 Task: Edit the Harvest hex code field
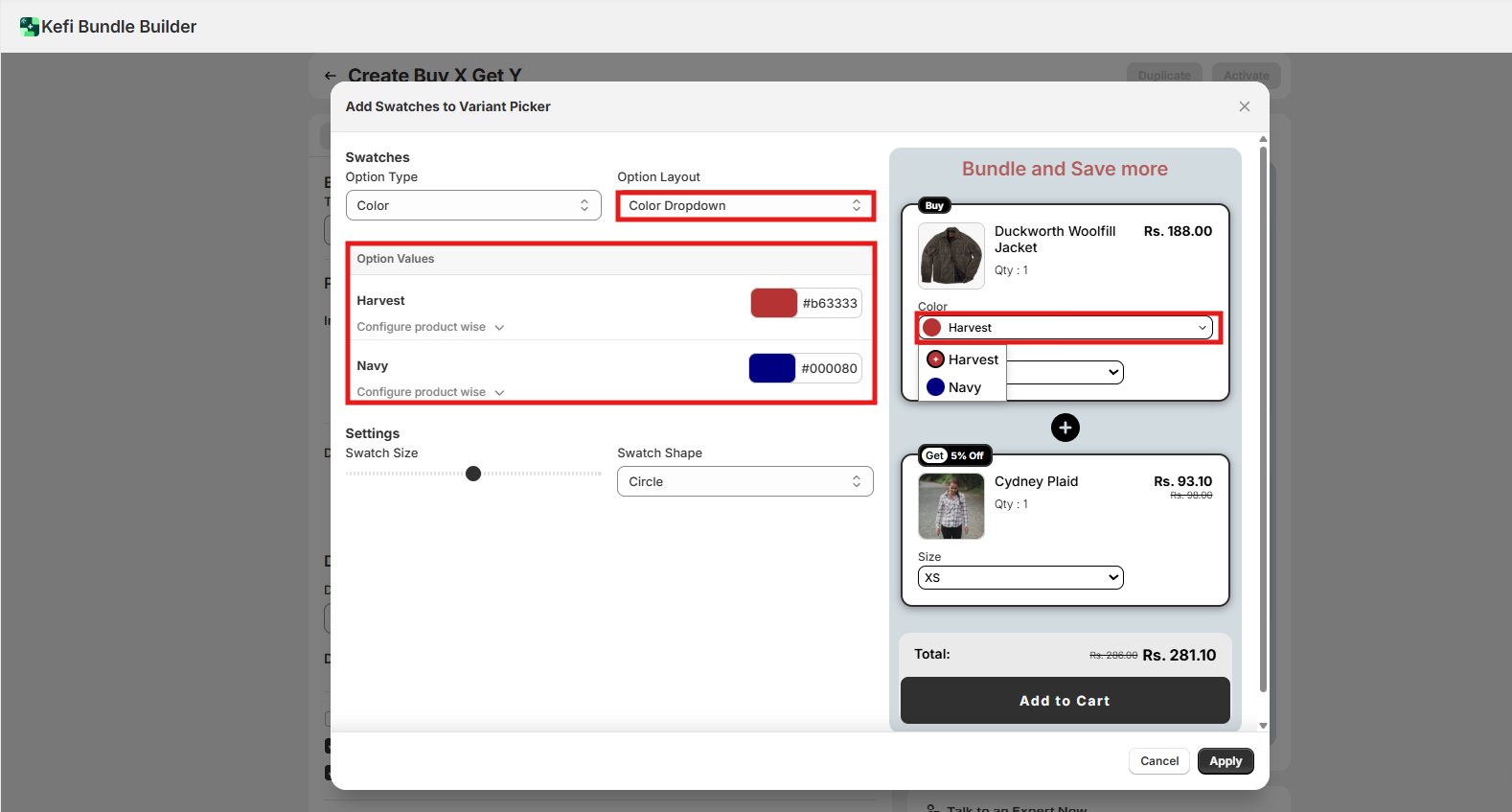click(x=830, y=303)
